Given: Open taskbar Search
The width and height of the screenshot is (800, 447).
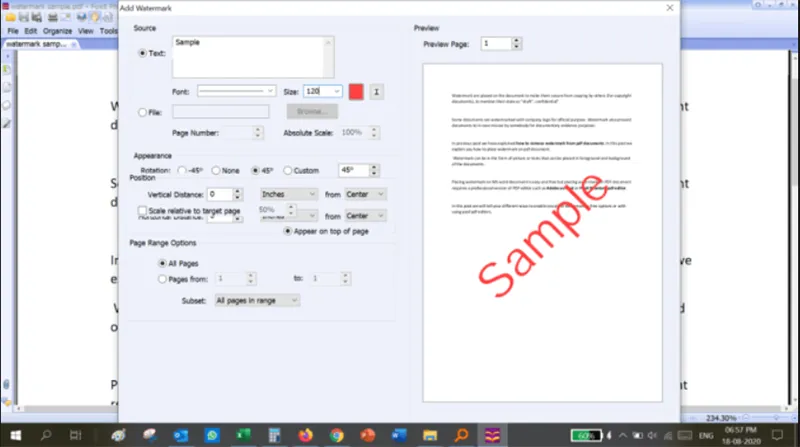Looking at the screenshot, I should (46, 435).
